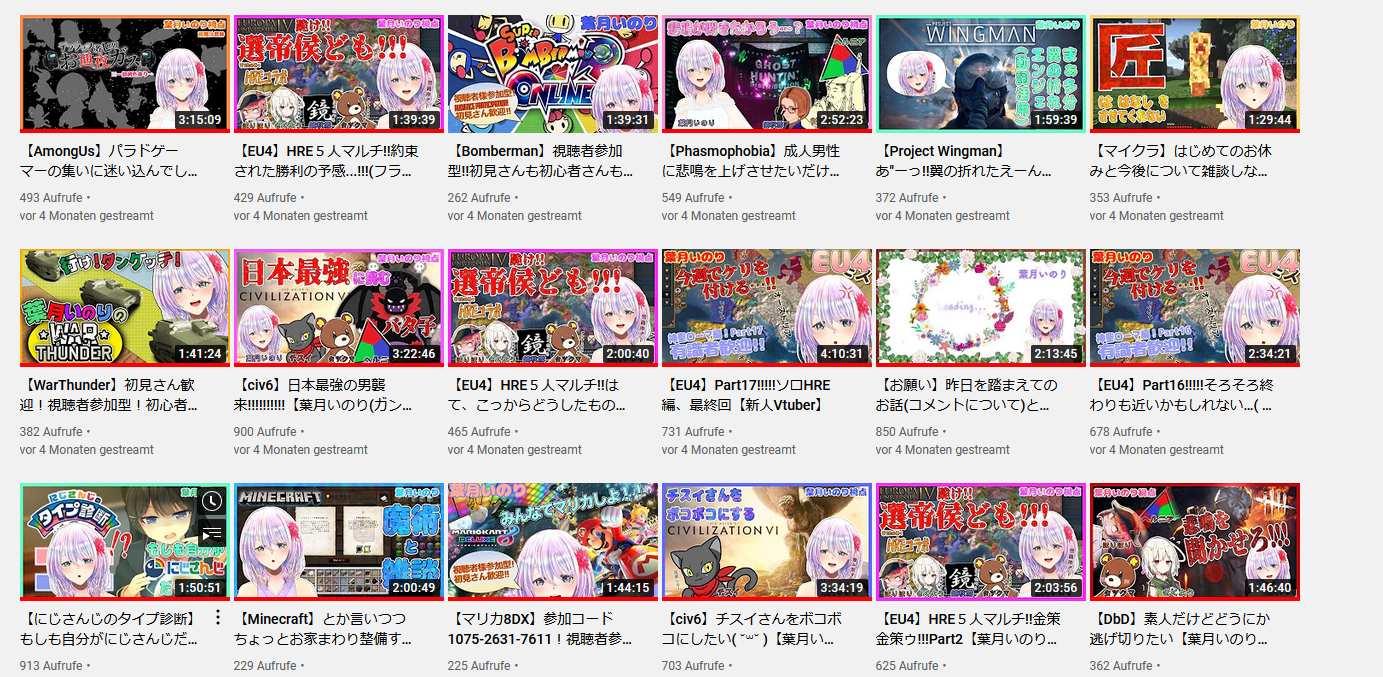Open the AmongUs video thumbnail
Image resolution: width=1383 pixels, height=677 pixels.
(x=125, y=74)
